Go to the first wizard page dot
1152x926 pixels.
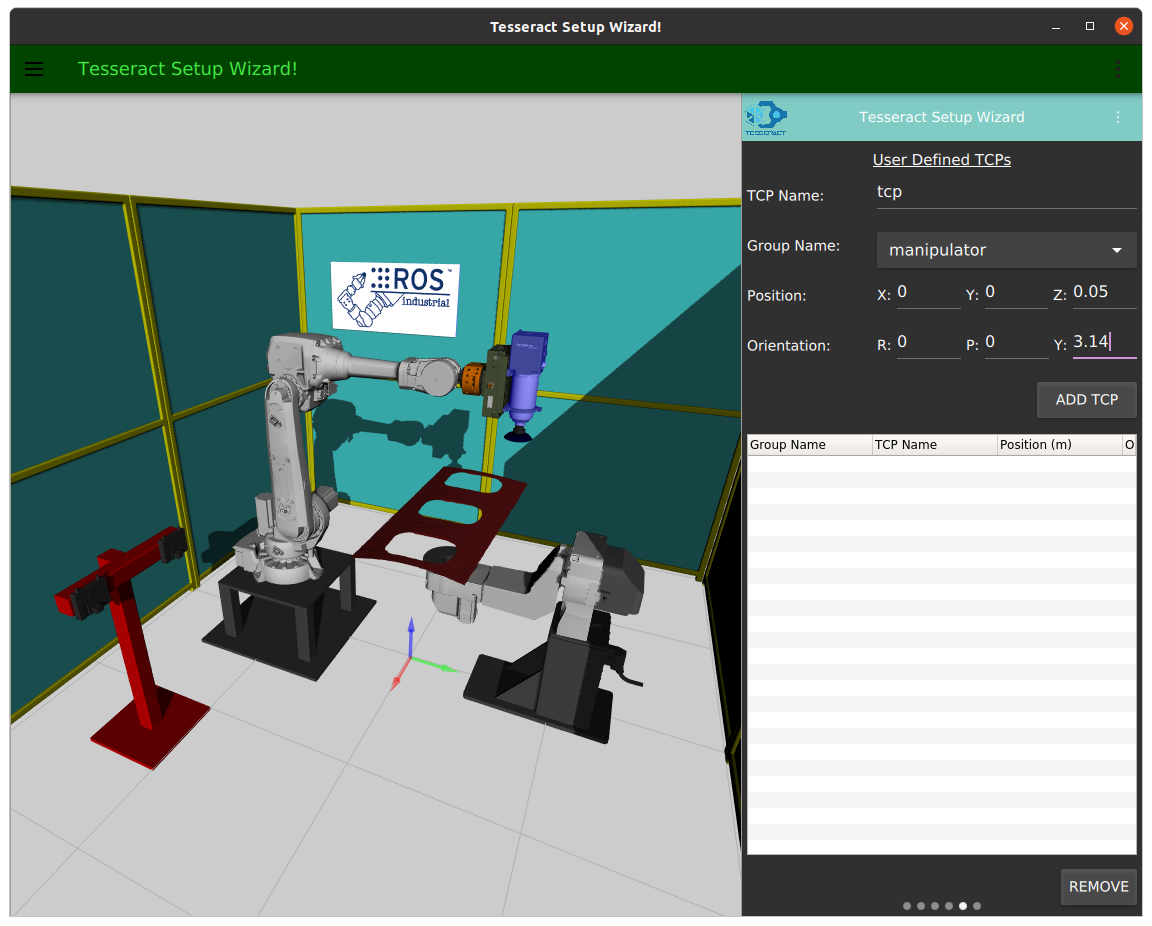coord(907,906)
